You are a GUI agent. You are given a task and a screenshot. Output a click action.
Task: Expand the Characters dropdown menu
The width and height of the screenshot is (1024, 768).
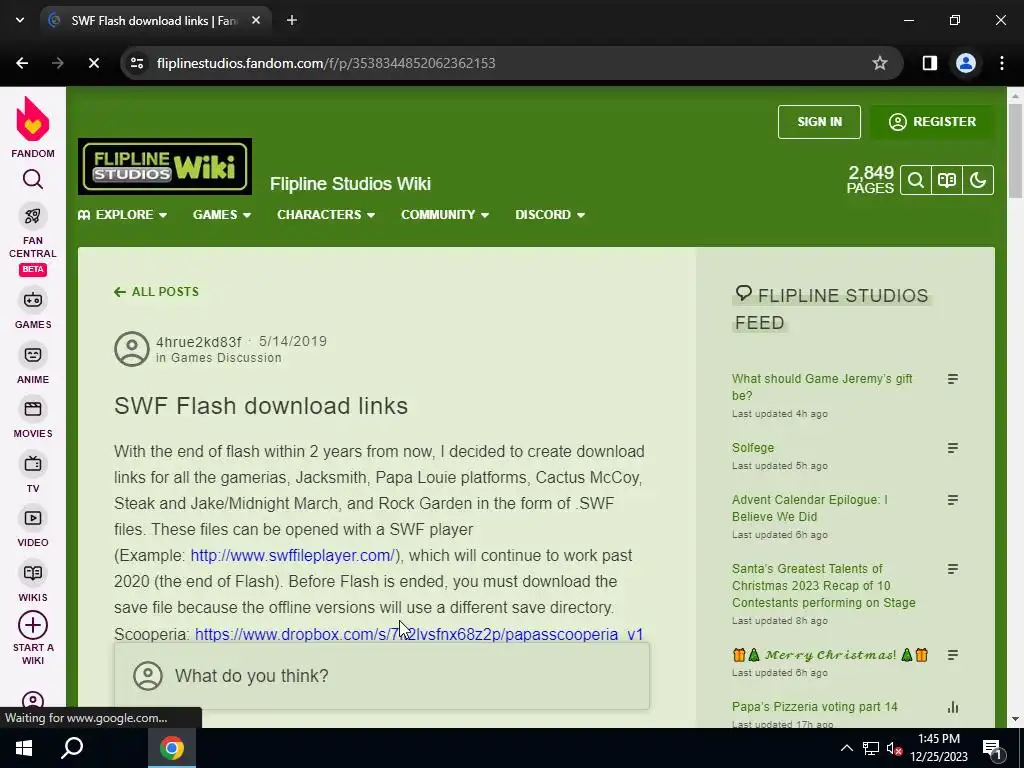[x=325, y=215]
